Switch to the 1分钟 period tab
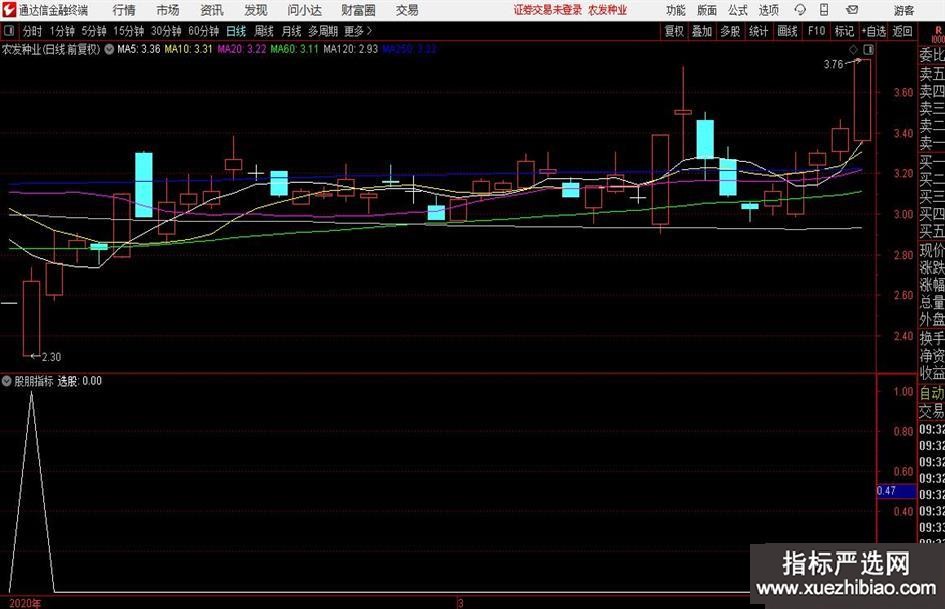 62,31
